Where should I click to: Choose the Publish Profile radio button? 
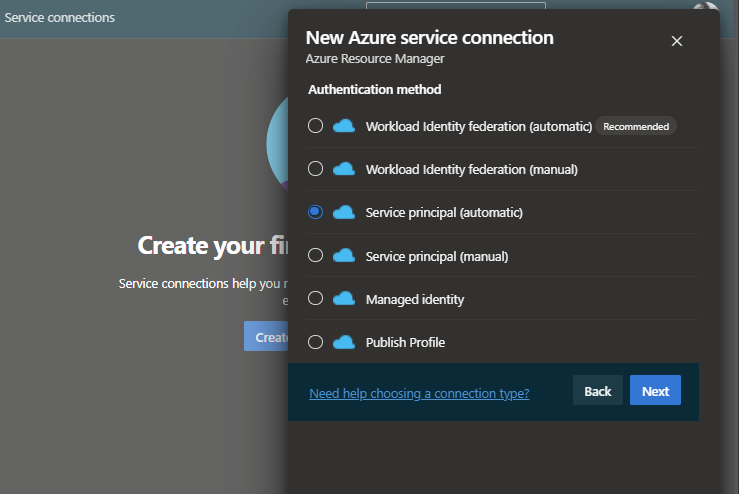click(315, 342)
